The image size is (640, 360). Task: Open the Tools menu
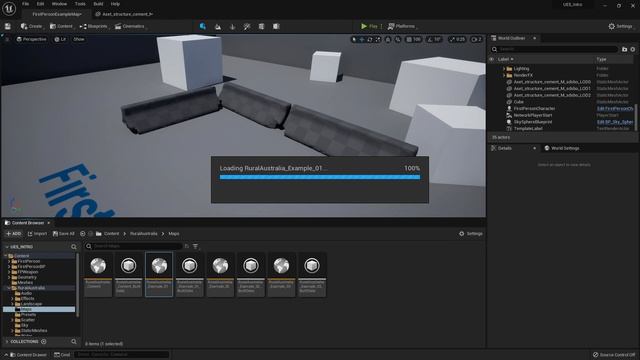pyautogui.click(x=80, y=4)
